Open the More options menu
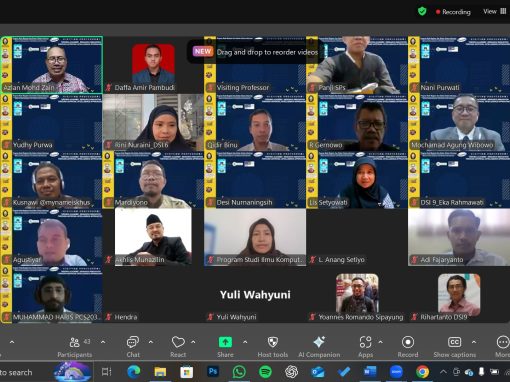Image resolution: width=510 pixels, height=382 pixels. 503,347
